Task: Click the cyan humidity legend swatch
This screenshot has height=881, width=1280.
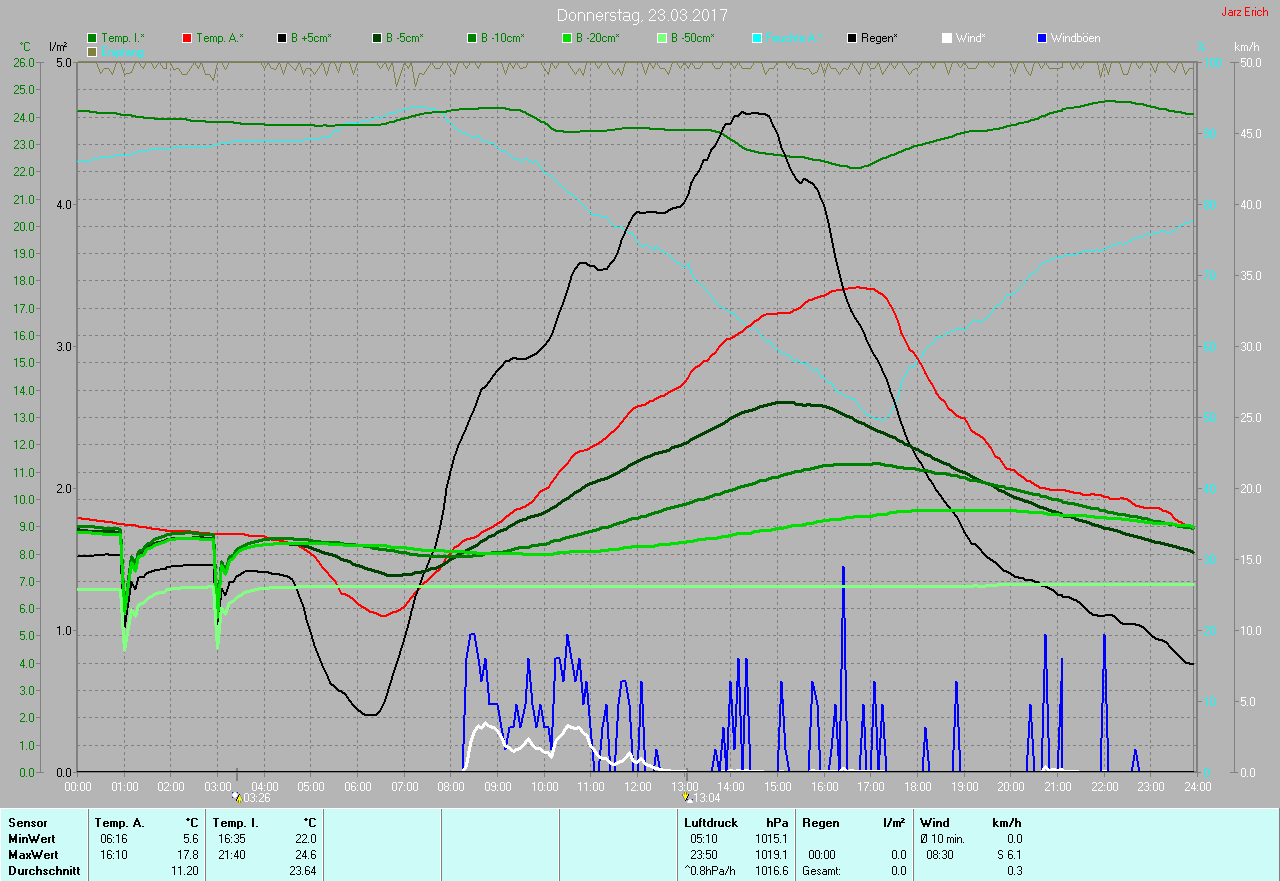Action: 757,38
